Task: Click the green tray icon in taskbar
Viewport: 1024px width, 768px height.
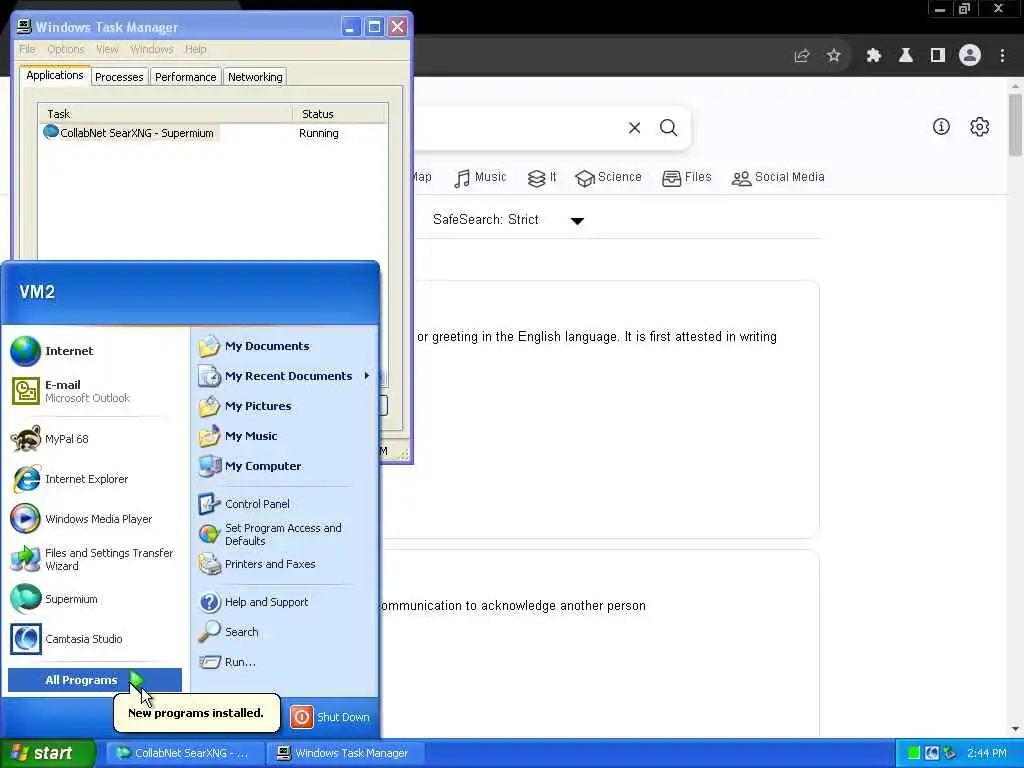Action: tap(914, 753)
